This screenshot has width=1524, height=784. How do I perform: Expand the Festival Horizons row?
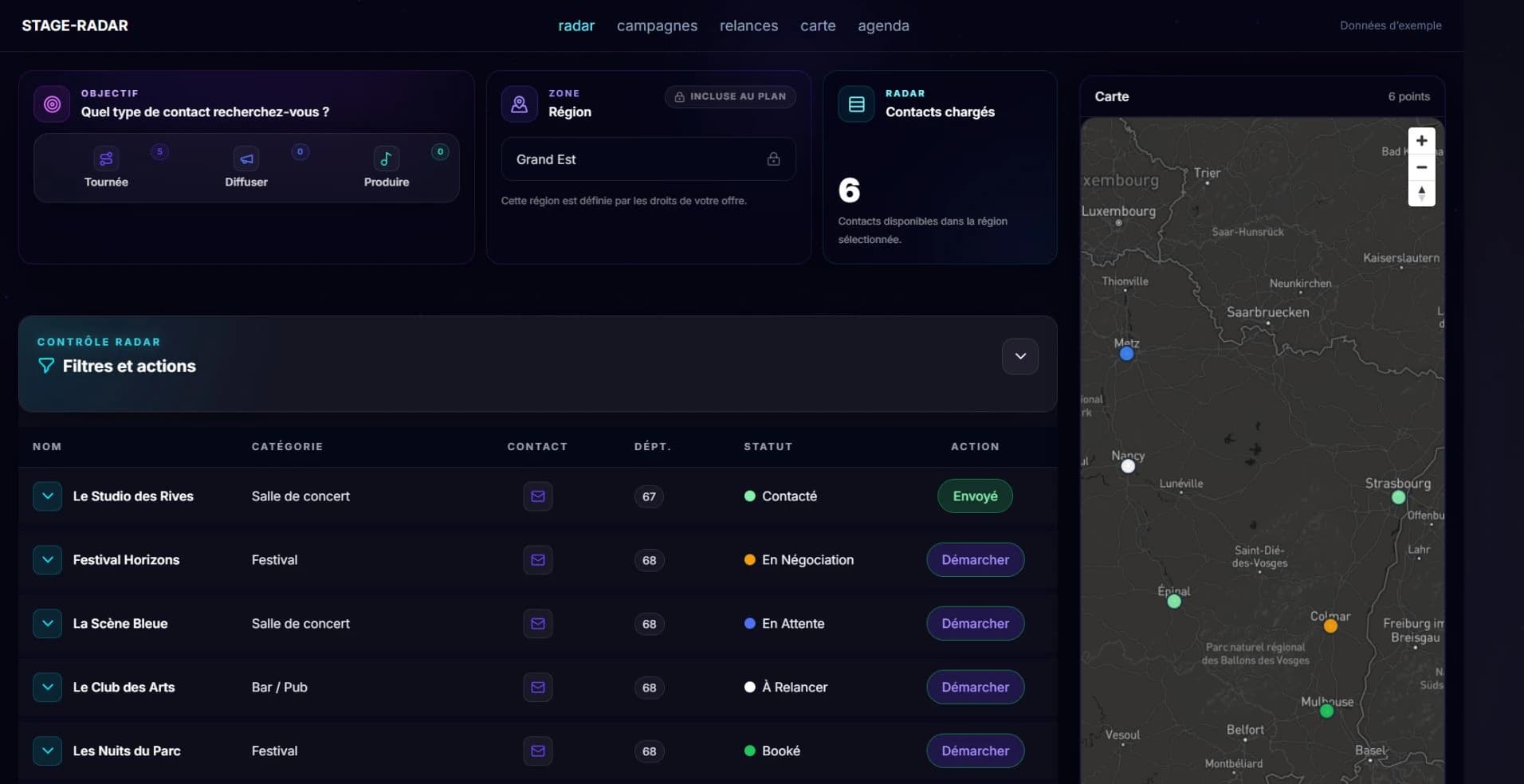(48, 560)
